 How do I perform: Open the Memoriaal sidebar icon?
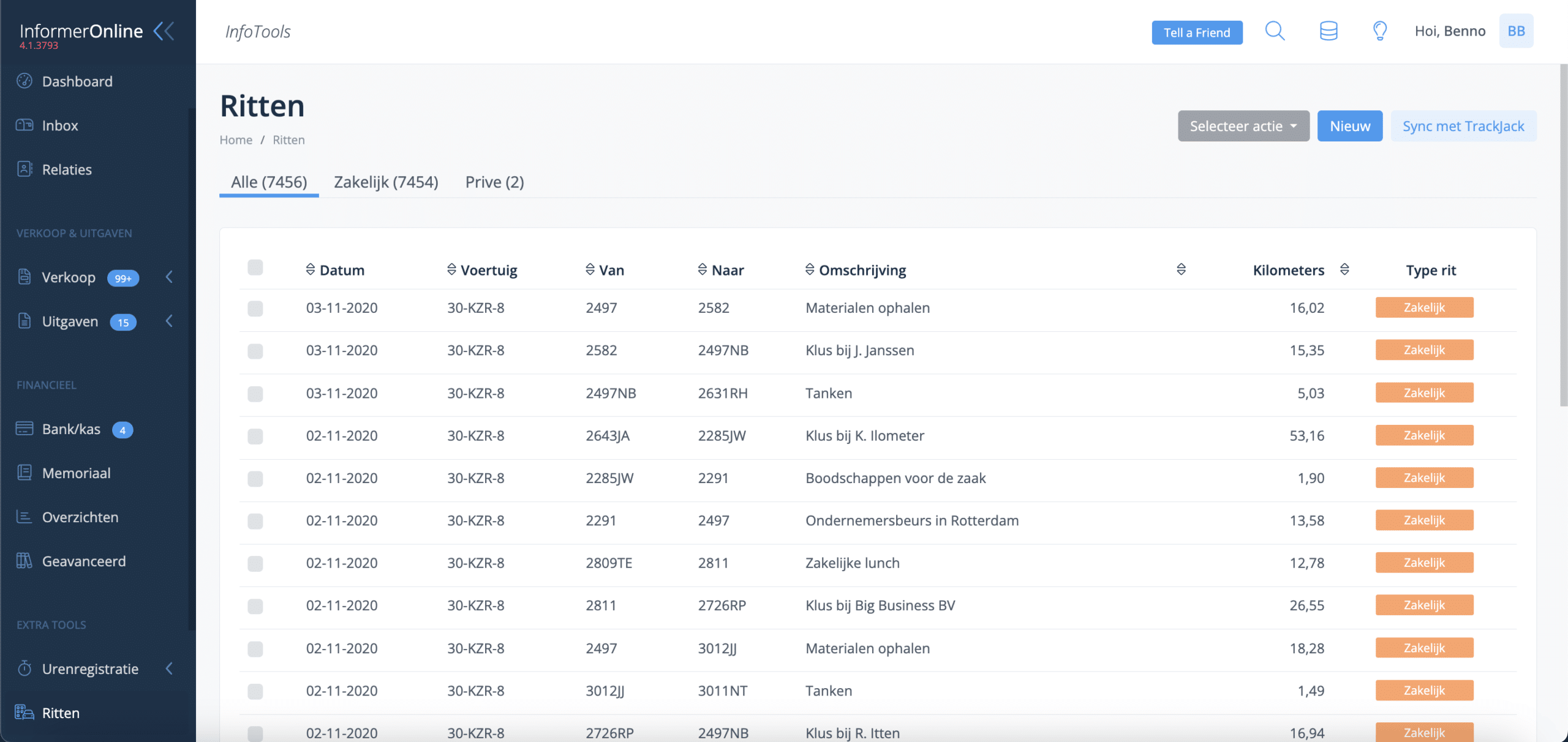click(x=24, y=473)
